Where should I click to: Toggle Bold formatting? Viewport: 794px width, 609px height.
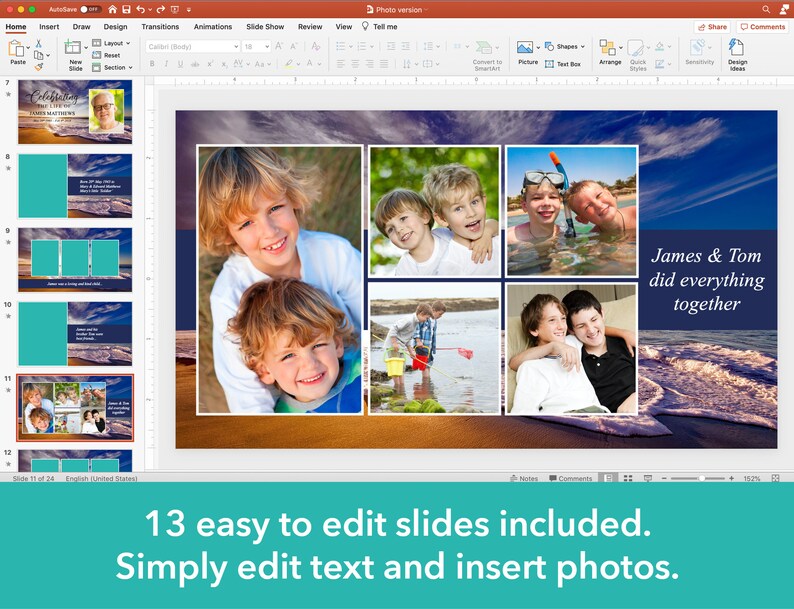pyautogui.click(x=152, y=64)
